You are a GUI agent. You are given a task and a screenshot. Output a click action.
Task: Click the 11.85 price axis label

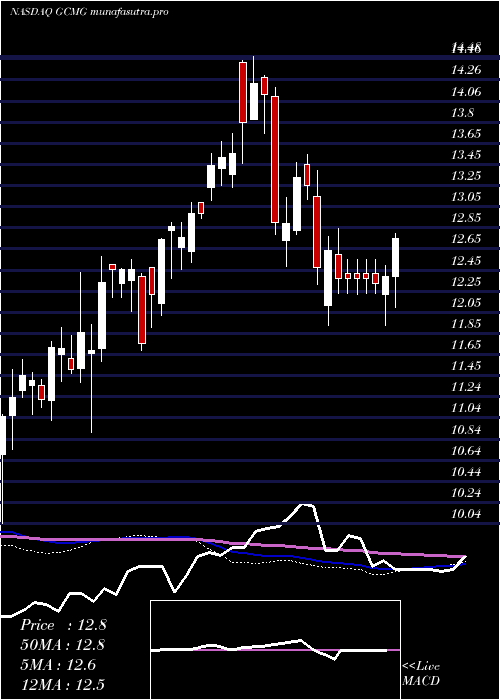[x=467, y=324]
